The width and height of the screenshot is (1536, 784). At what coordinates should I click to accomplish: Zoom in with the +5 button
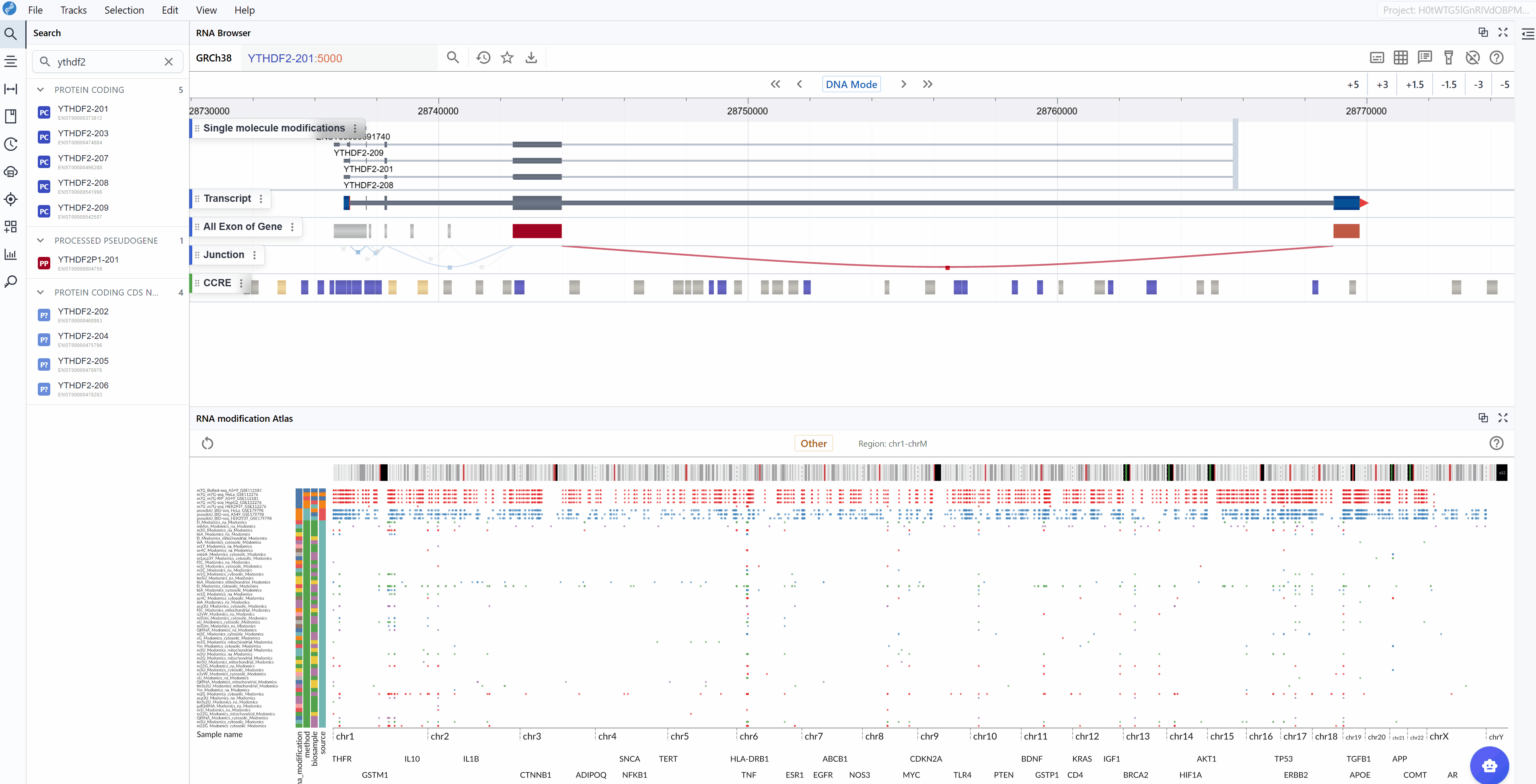point(1353,85)
